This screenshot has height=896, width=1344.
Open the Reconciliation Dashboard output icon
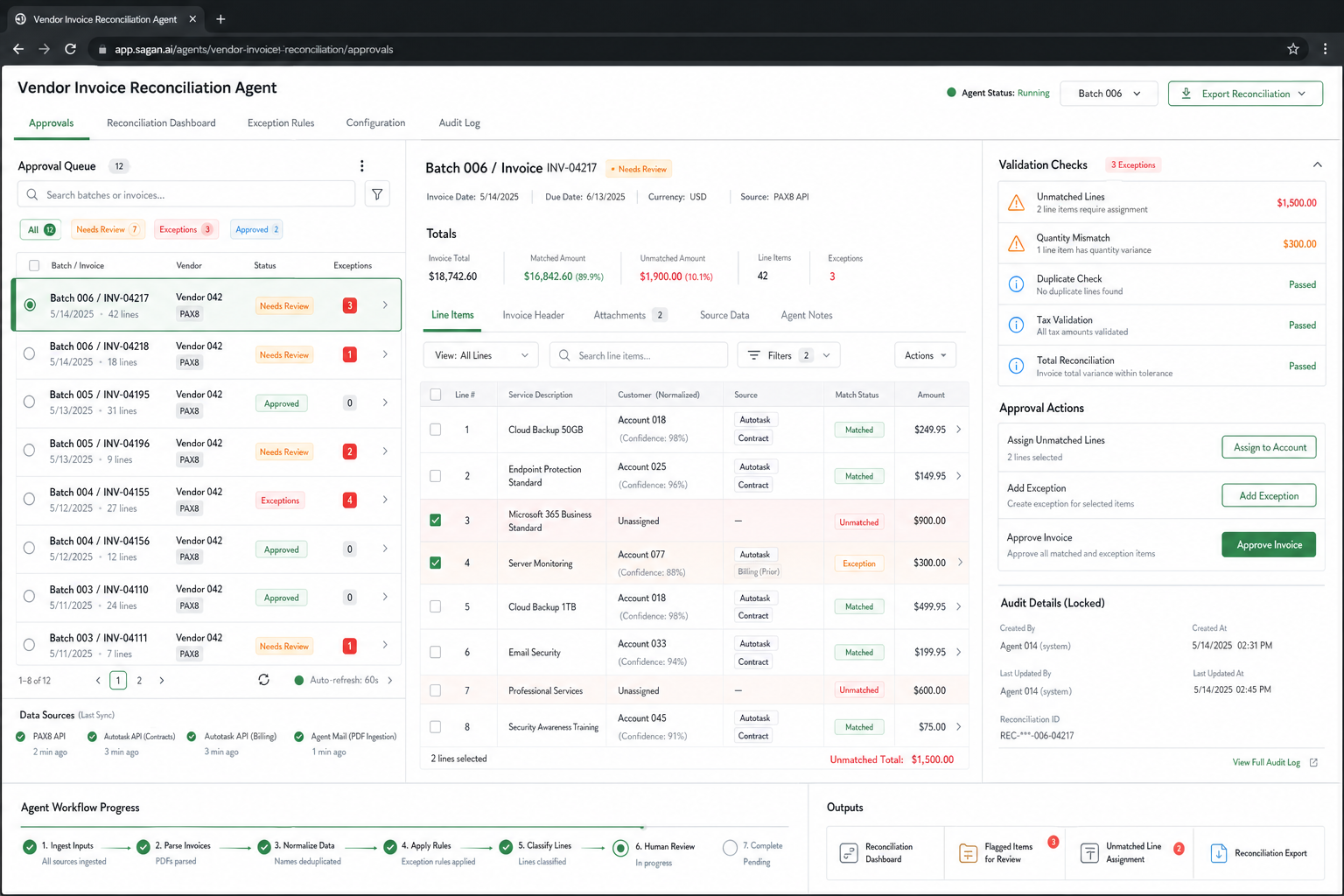point(848,853)
